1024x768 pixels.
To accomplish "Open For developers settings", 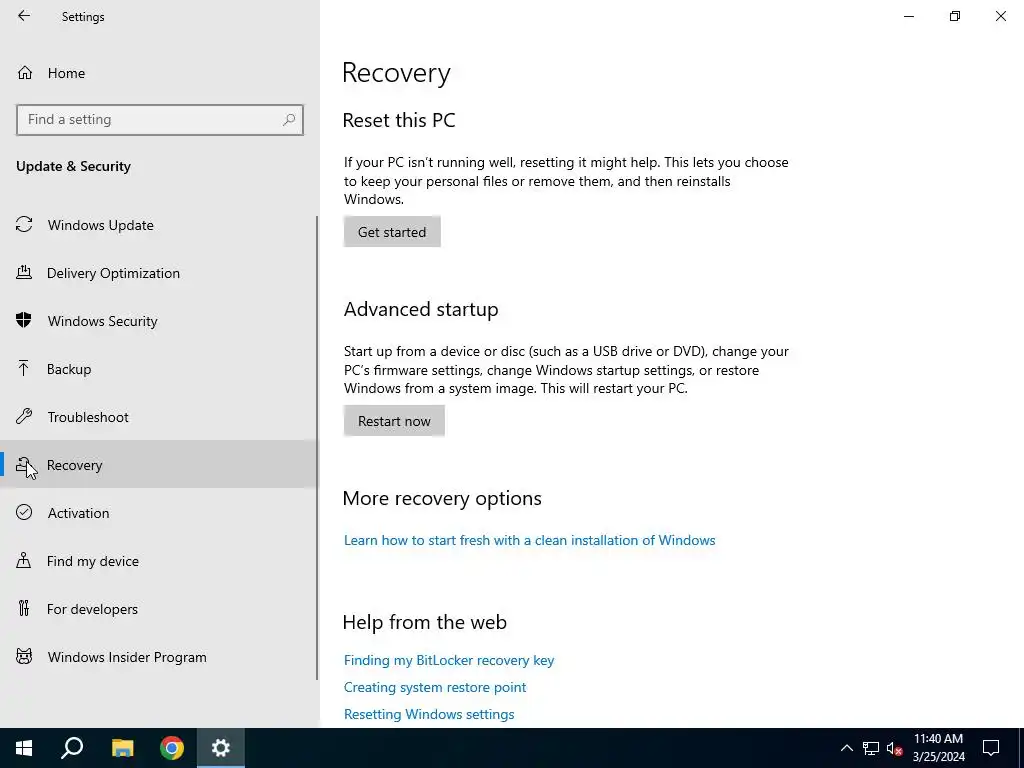I will [x=159, y=609].
